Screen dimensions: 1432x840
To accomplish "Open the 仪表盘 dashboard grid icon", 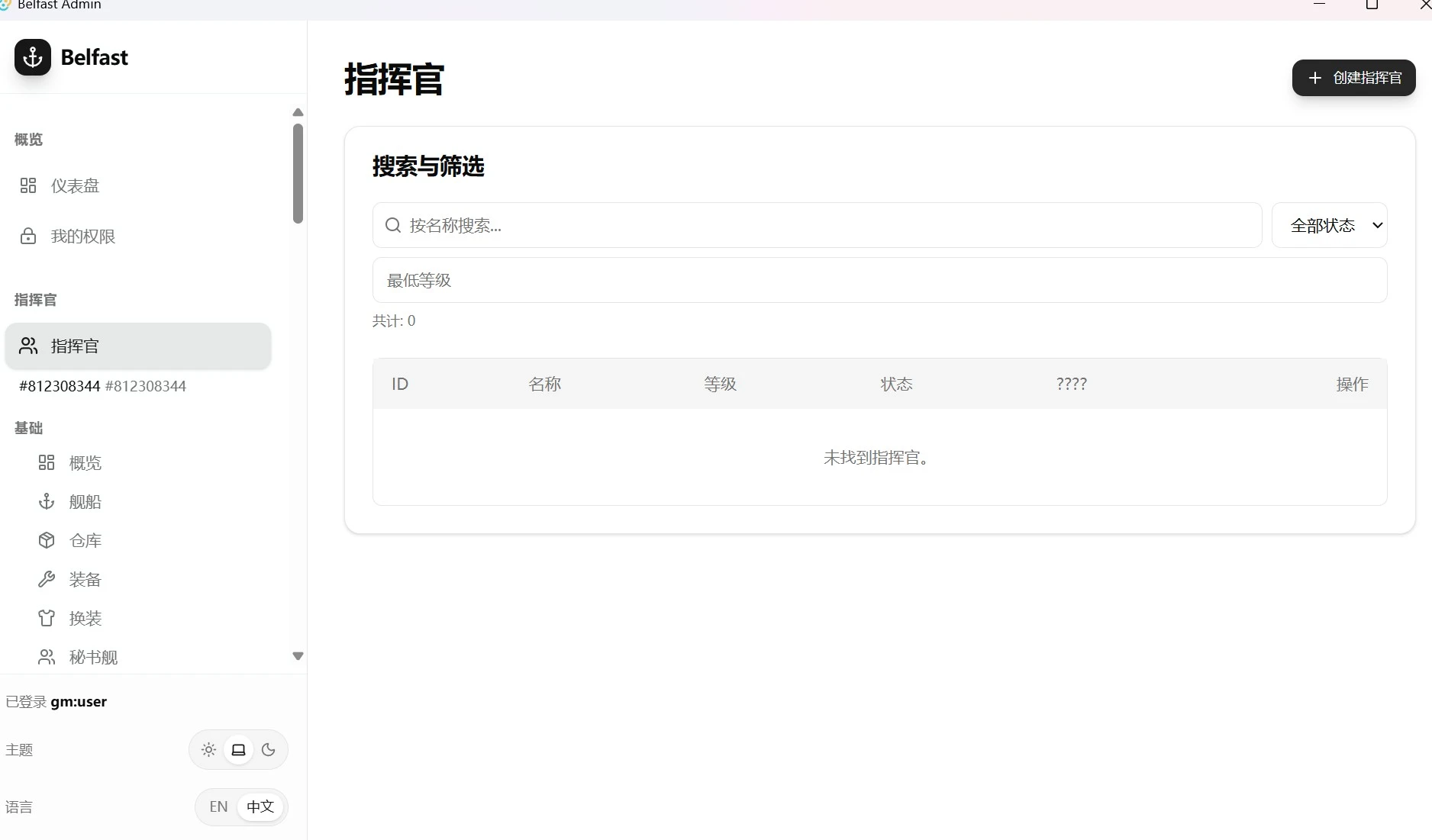I will 28,185.
